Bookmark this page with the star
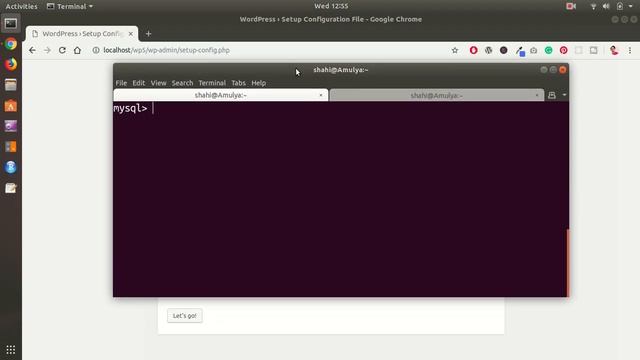This screenshot has width=640, height=360. point(455,50)
